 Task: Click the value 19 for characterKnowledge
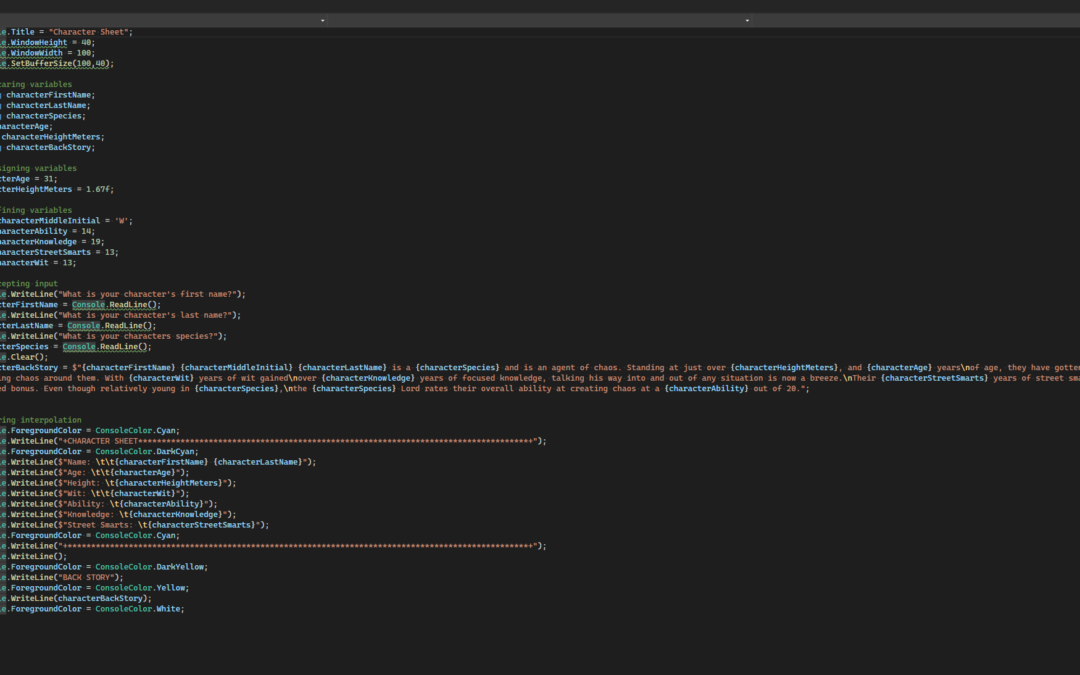click(x=96, y=242)
